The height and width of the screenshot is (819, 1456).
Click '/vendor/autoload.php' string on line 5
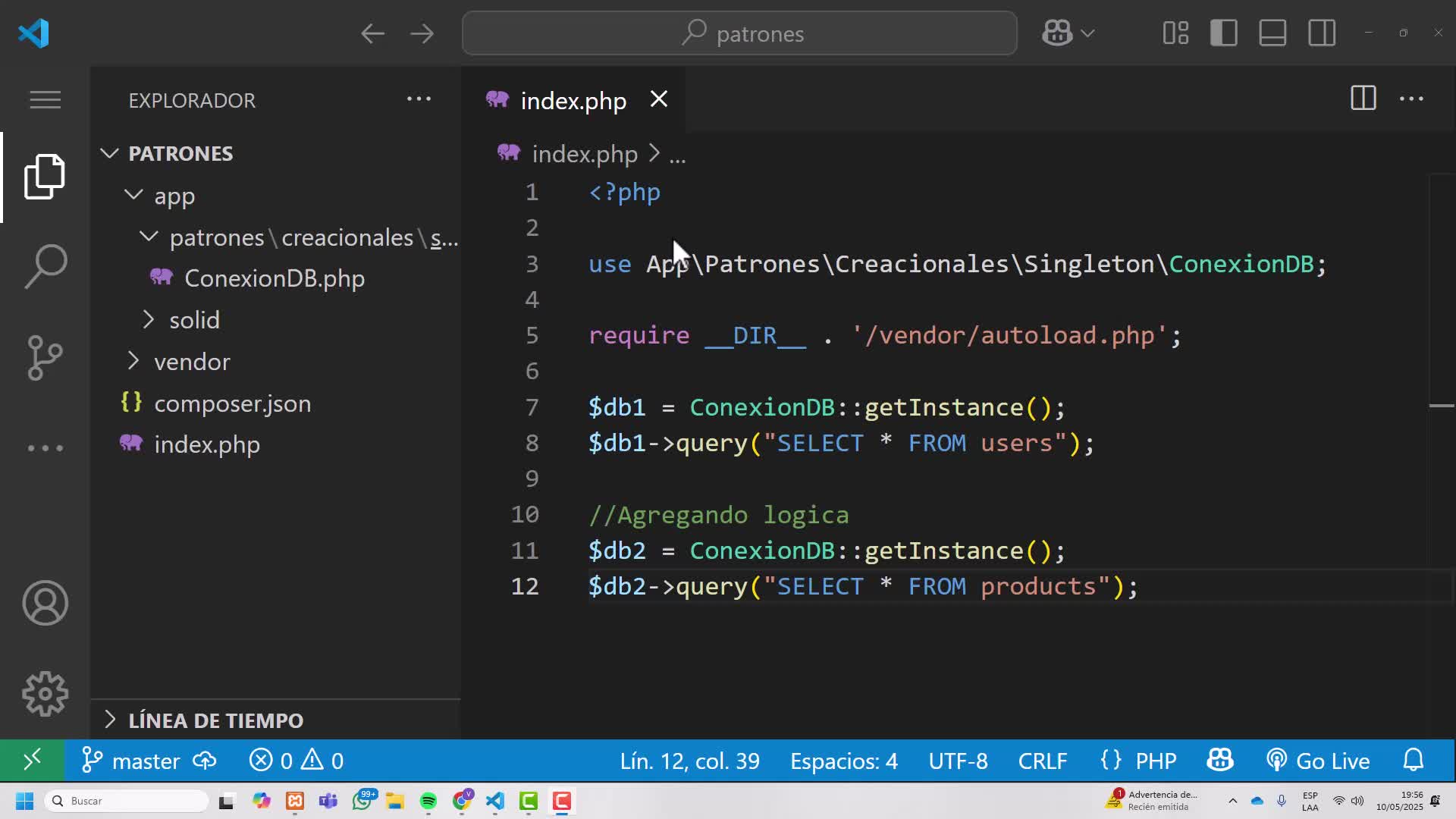1009,335
